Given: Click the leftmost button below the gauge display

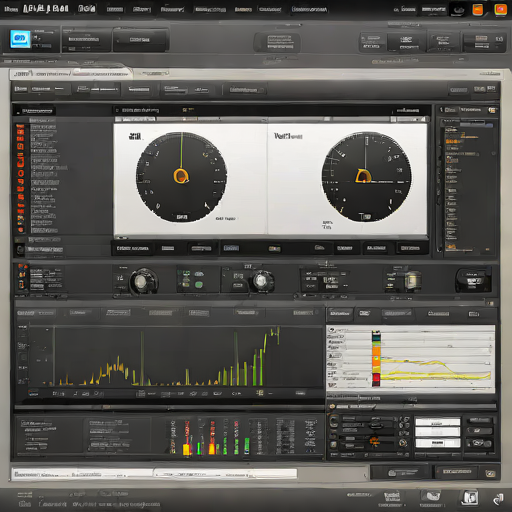Looking at the screenshot, I should 132,248.
